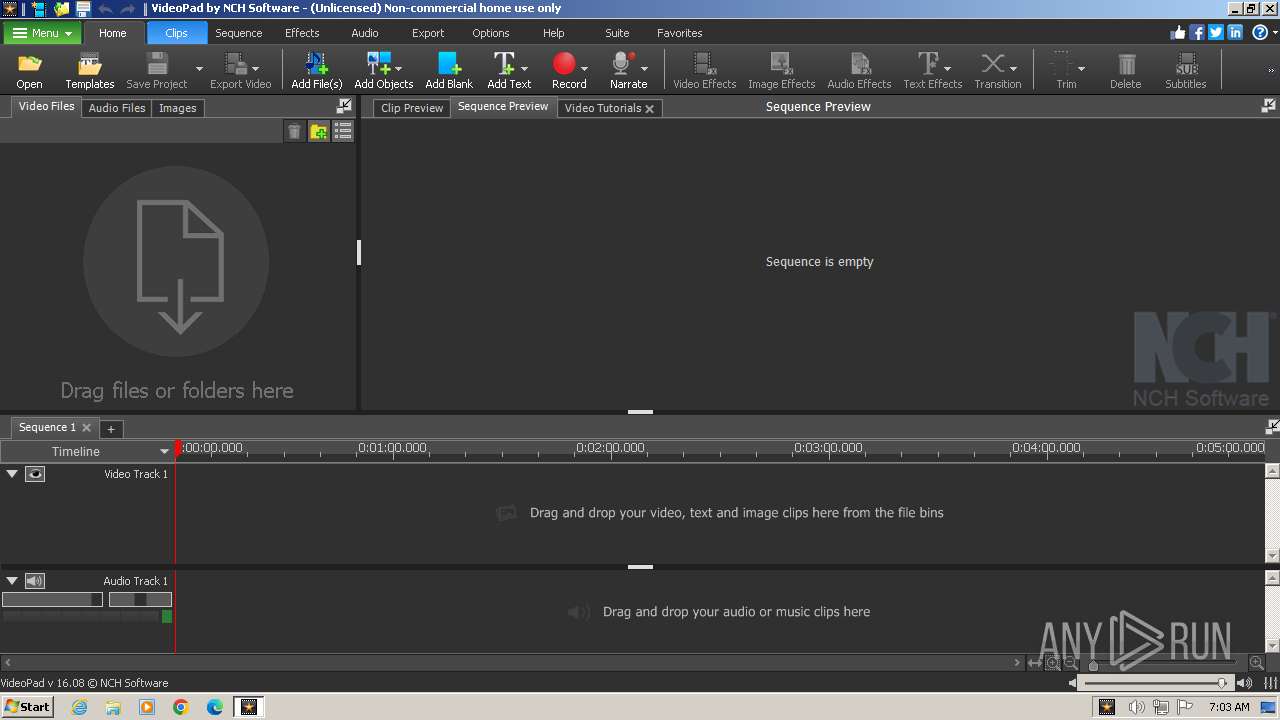Open the green Menu dropdown

click(x=42, y=33)
